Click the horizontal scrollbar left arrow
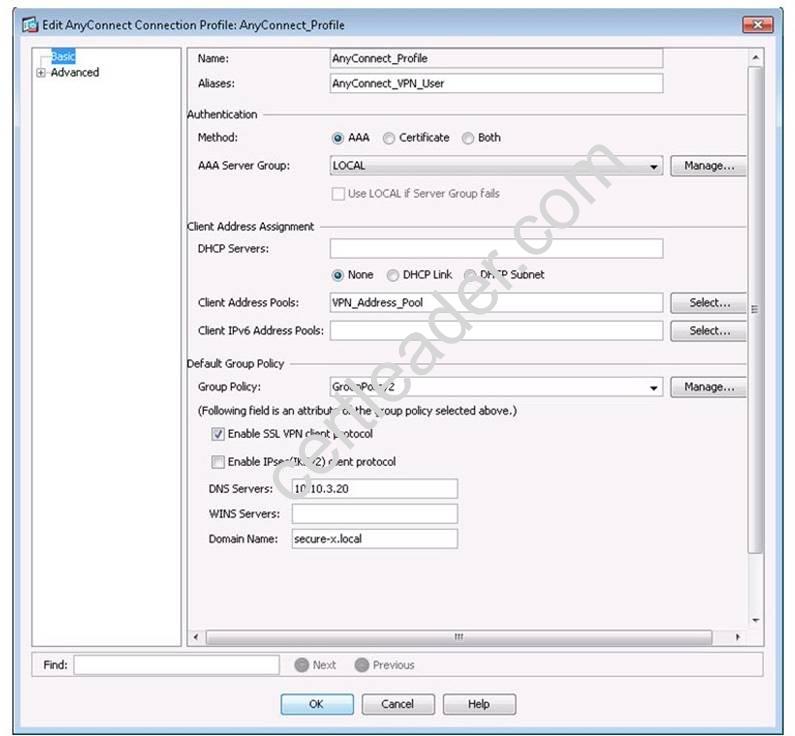The width and height of the screenshot is (795, 736). (196, 637)
